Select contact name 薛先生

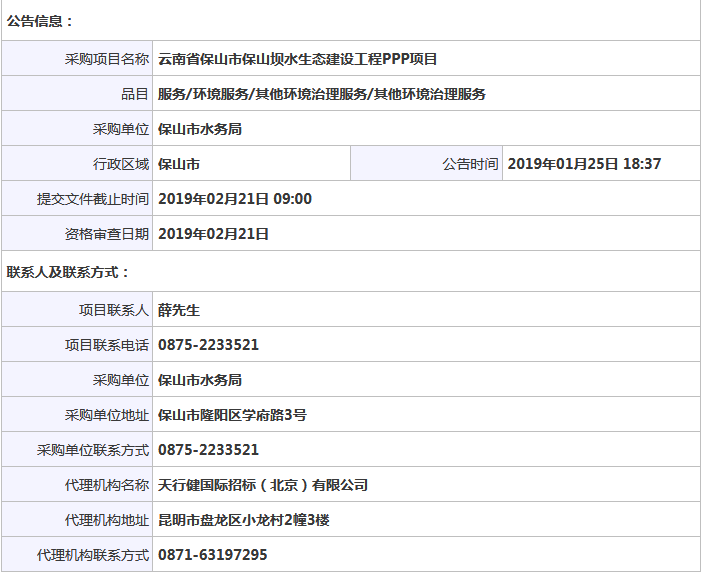coord(178,310)
